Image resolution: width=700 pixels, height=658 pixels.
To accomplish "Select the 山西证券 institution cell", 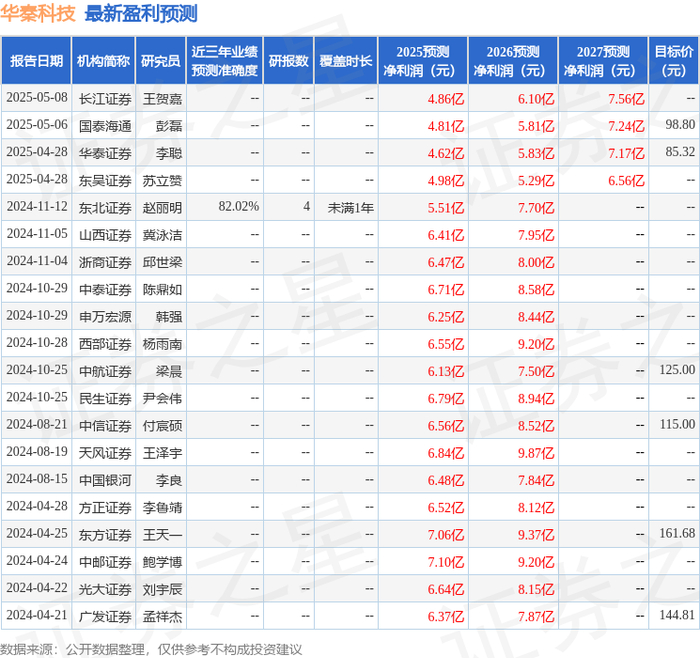I will (x=105, y=235).
